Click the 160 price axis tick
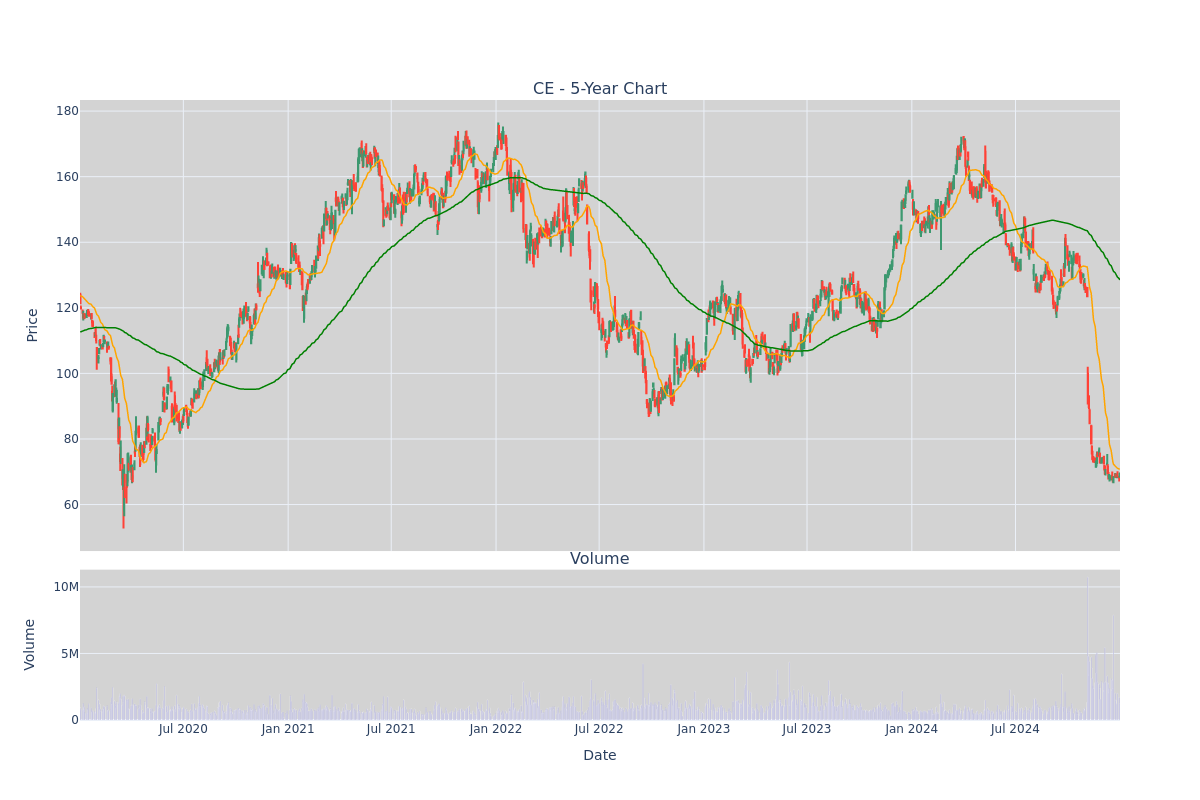Image resolution: width=1200 pixels, height=800 pixels. click(x=67, y=177)
